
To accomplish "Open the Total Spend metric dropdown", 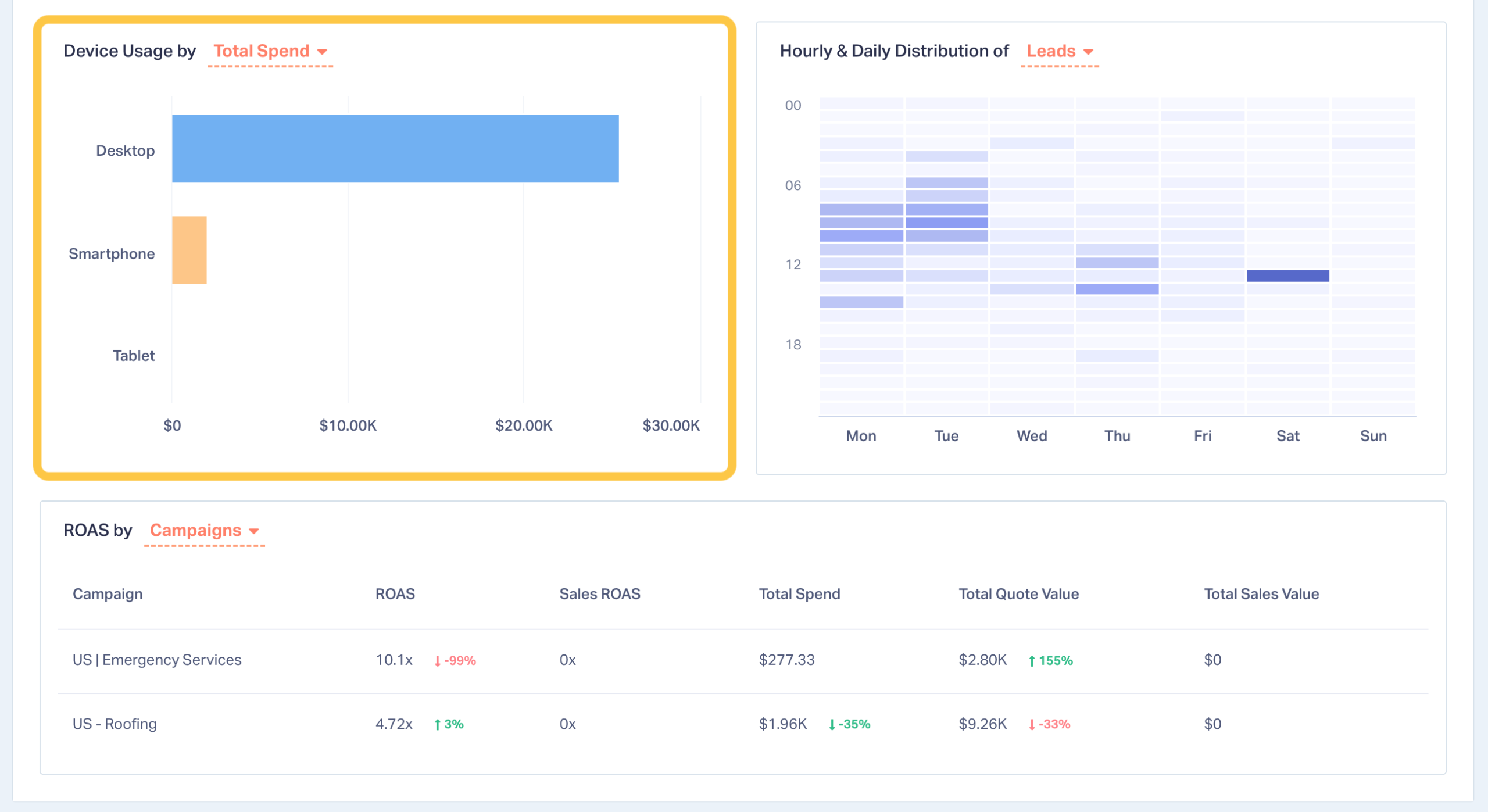I will 262,51.
